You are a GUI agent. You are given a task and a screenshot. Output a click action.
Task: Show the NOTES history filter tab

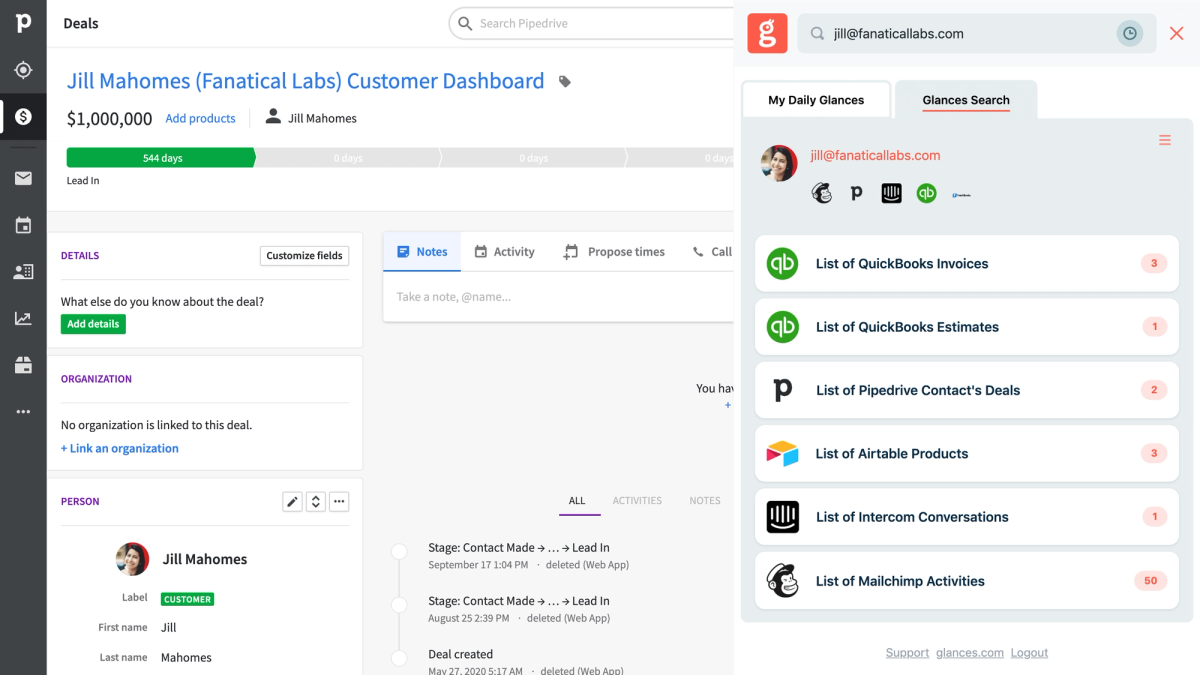click(705, 501)
